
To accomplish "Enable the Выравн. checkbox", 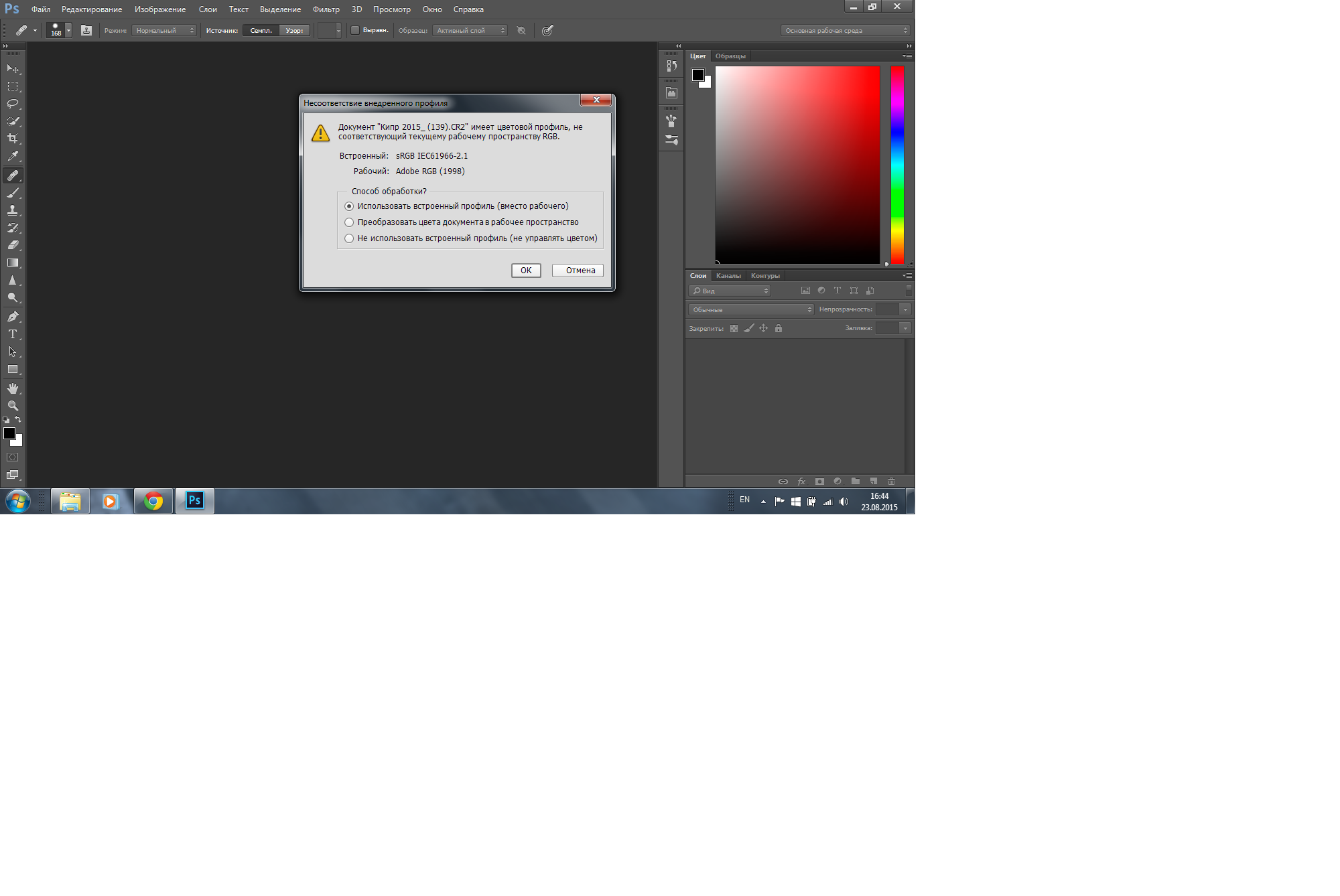I will tap(355, 30).
